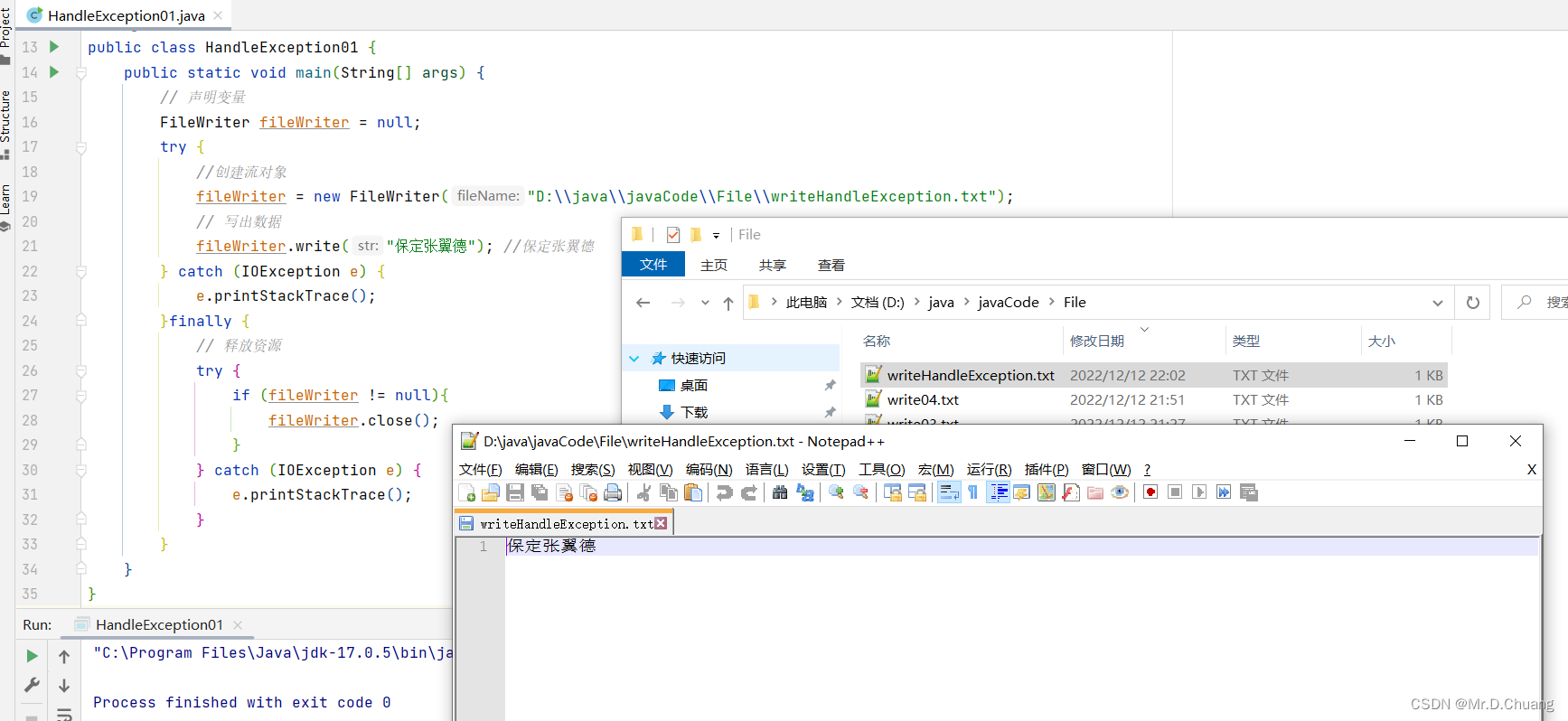Click the Zoom In magnifier icon
The width and height of the screenshot is (1568, 721).
point(836,492)
